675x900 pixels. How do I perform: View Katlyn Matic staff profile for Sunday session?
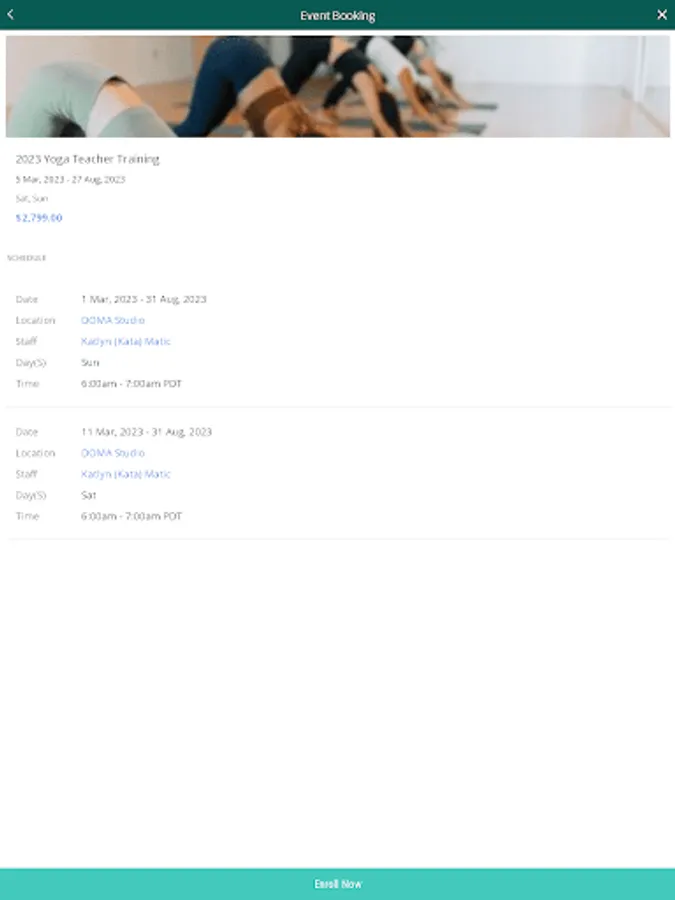(x=126, y=342)
